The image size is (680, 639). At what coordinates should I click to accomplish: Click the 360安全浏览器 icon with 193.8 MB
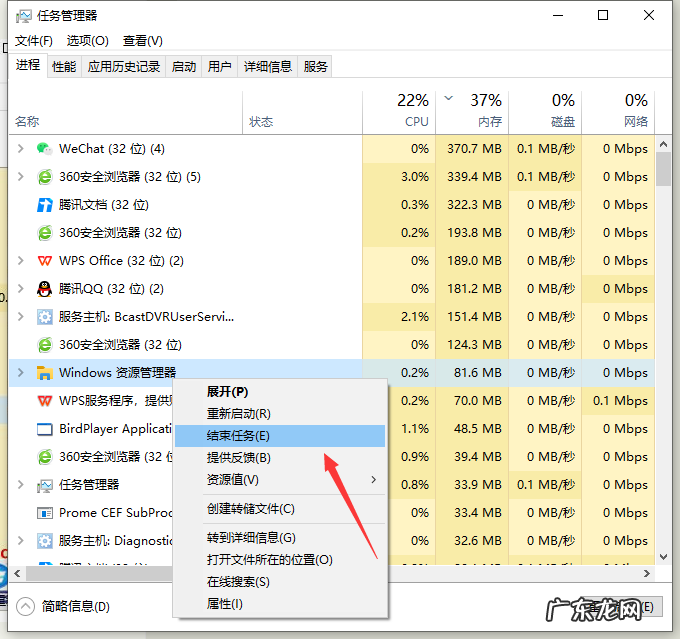click(44, 233)
